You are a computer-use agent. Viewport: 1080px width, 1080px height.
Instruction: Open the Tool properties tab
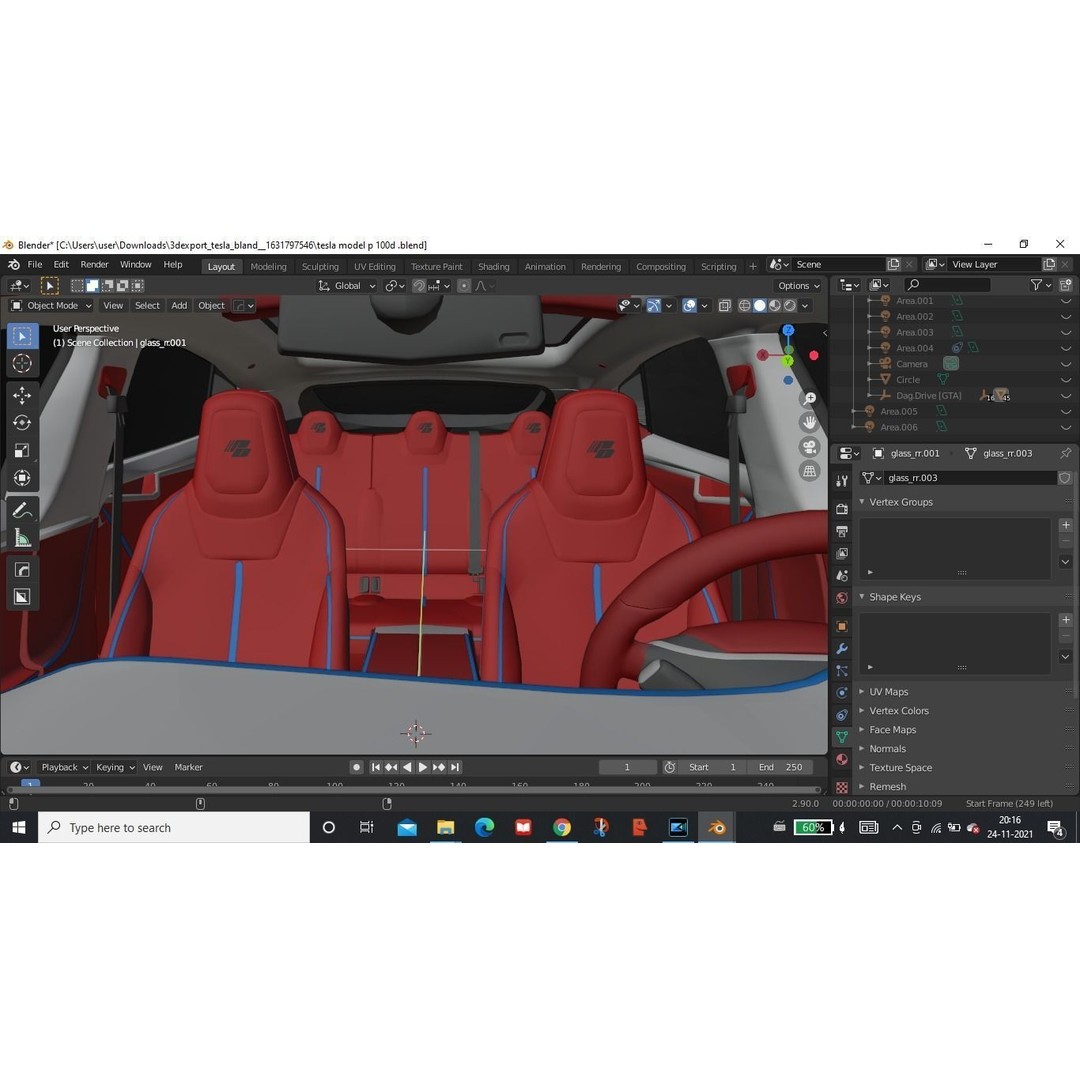coord(842,481)
